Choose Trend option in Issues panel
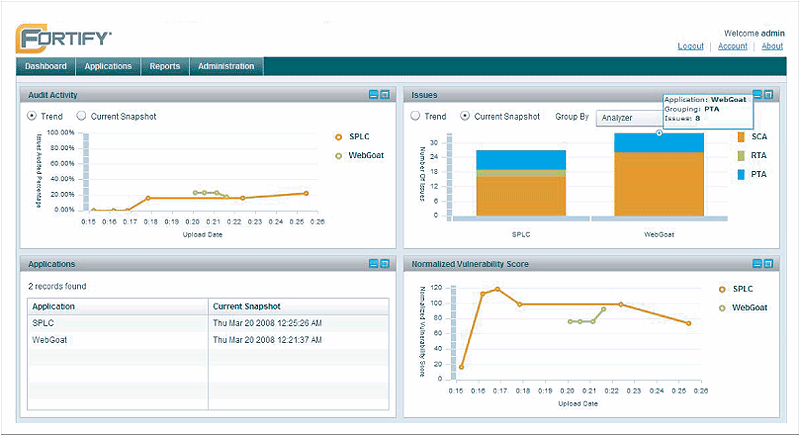 416,116
